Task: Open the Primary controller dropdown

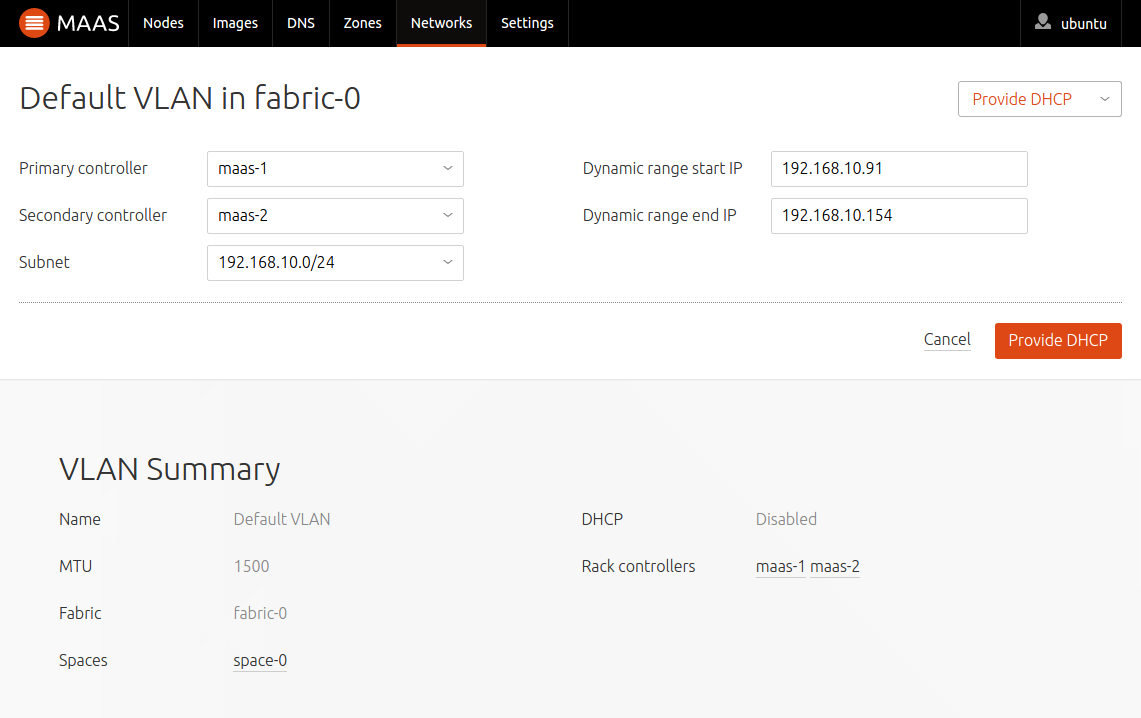Action: [335, 169]
